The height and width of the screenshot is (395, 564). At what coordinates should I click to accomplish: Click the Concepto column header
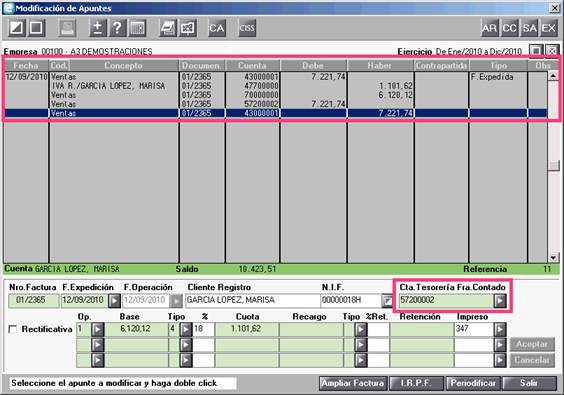pyautogui.click(x=123, y=65)
